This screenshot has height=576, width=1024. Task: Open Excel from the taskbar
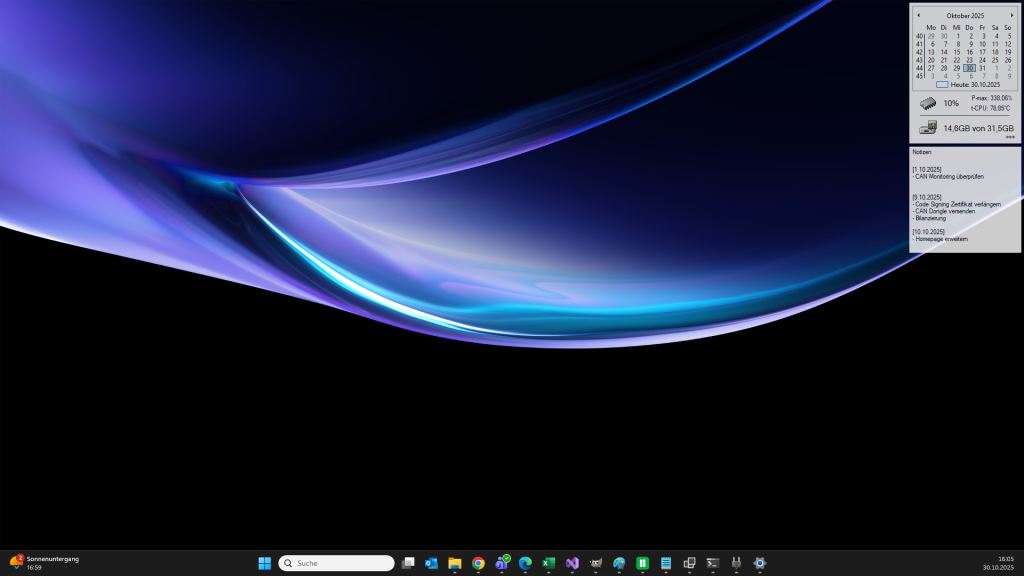pos(549,563)
